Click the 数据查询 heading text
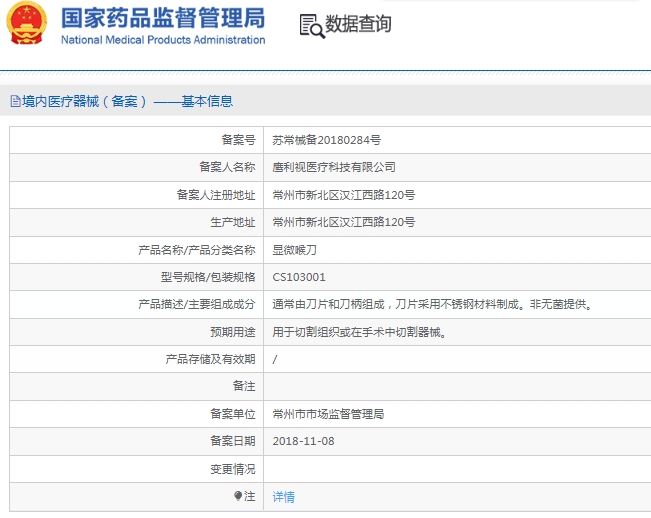Viewport: 651px width, 518px height. coord(358,23)
